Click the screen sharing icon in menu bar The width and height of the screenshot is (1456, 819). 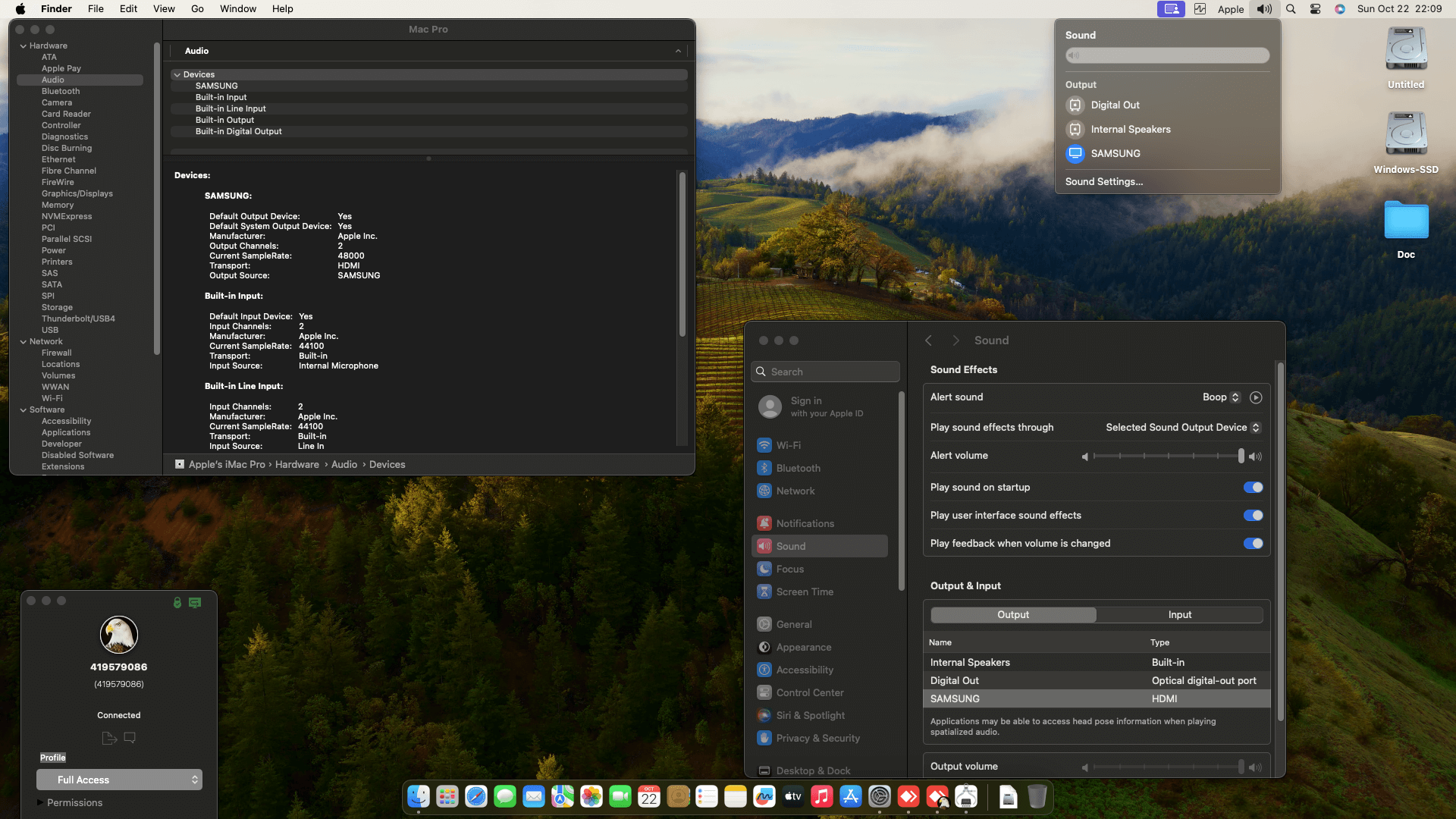(x=1171, y=9)
